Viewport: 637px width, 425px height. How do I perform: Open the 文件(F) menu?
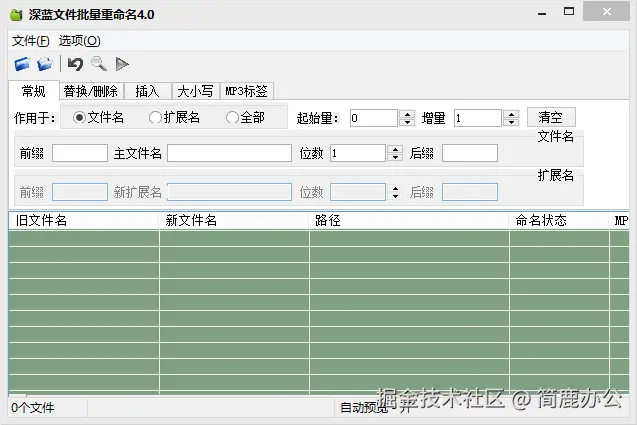pos(30,41)
